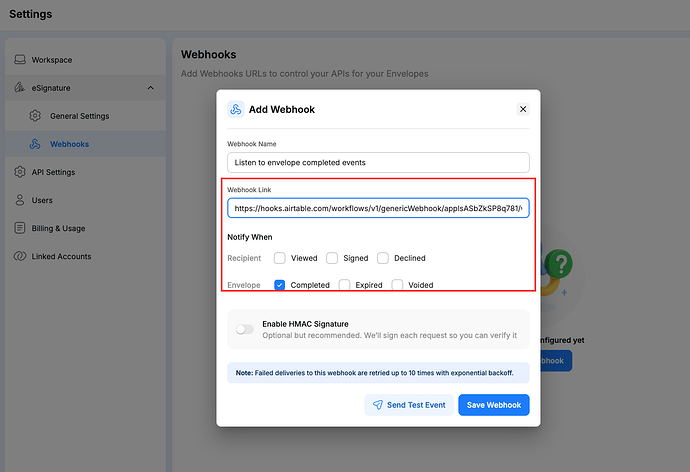
Task: Click the webhook icon beside Add Webhook
Action: coord(236,109)
